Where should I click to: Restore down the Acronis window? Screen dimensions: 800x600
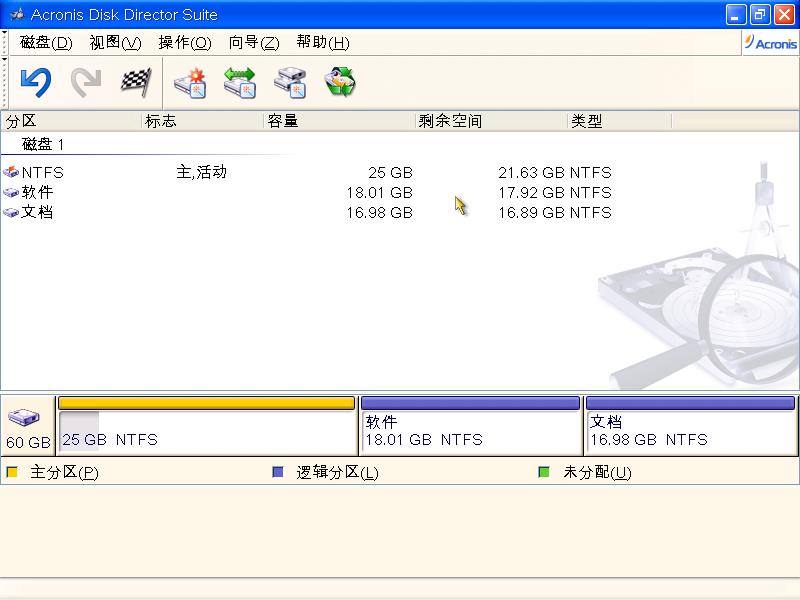760,14
